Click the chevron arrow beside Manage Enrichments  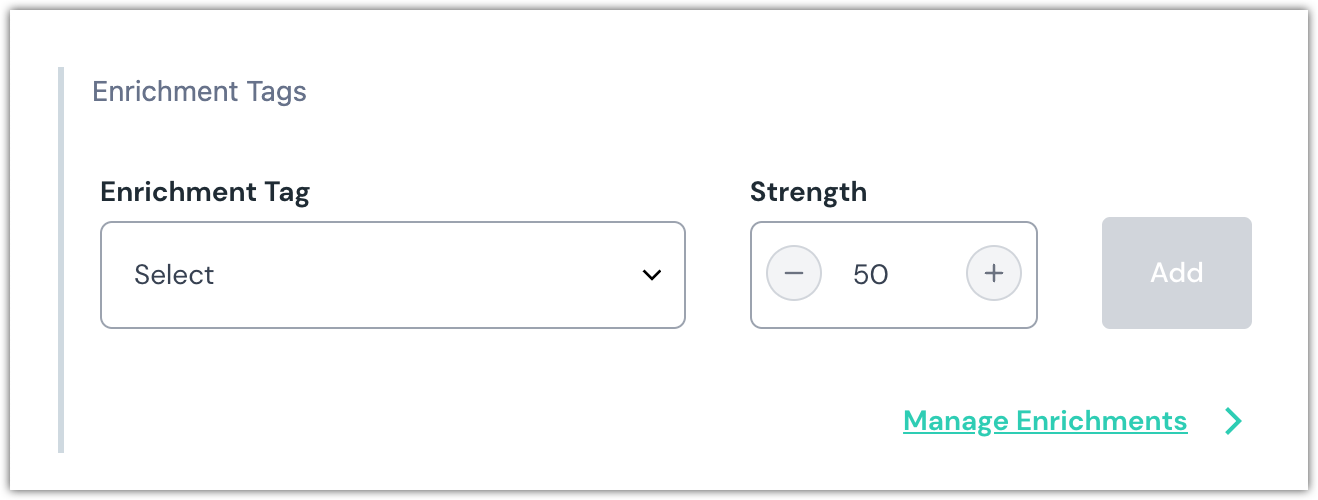tap(1233, 421)
